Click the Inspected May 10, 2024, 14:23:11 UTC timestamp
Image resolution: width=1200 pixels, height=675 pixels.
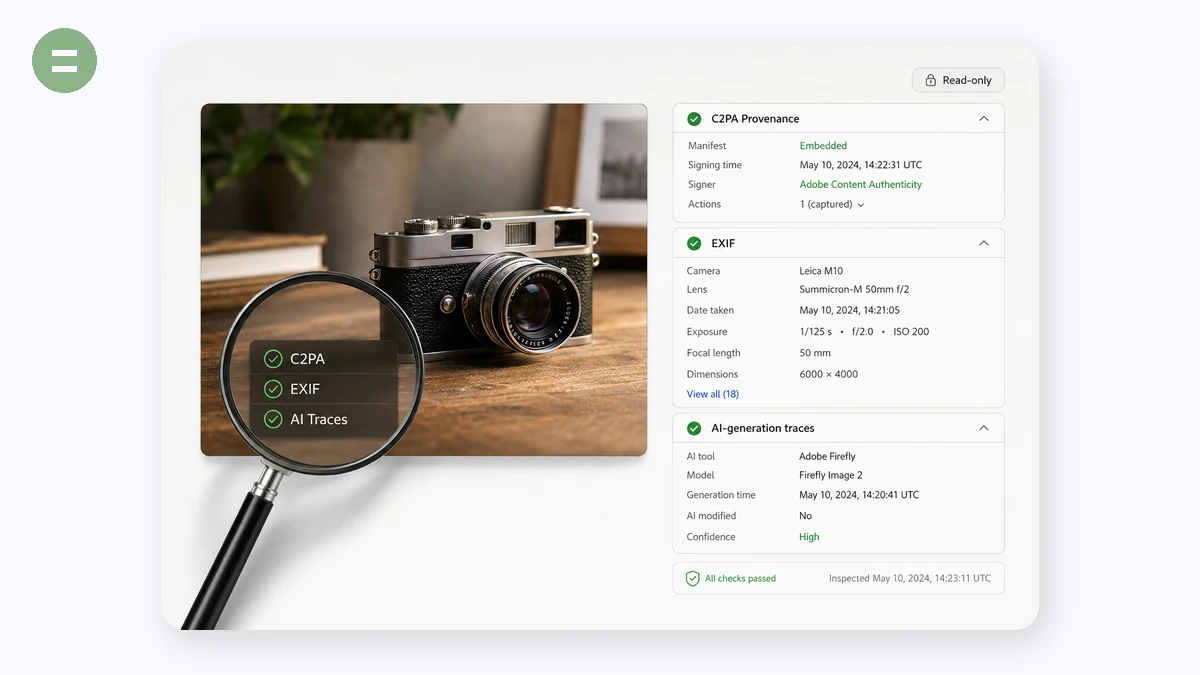click(x=910, y=578)
